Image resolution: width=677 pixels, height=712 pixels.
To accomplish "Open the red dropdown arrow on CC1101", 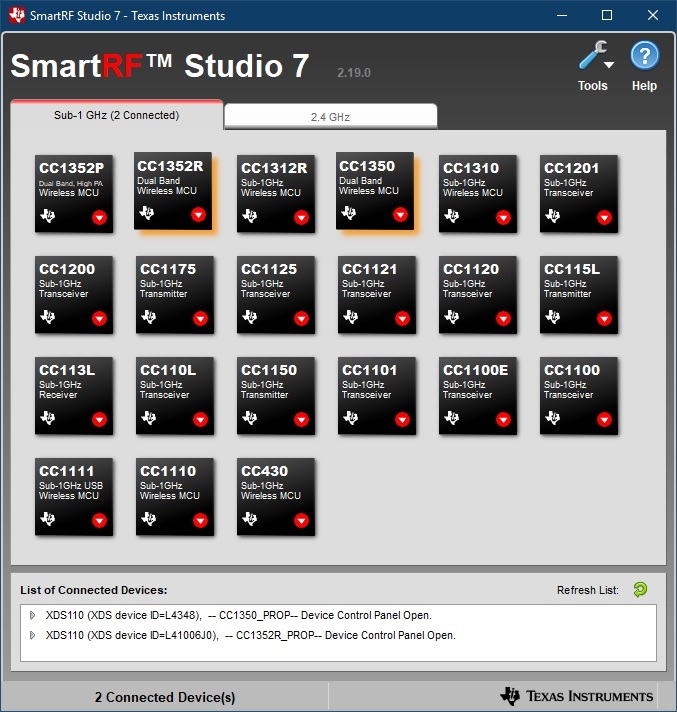I will pyautogui.click(x=402, y=420).
